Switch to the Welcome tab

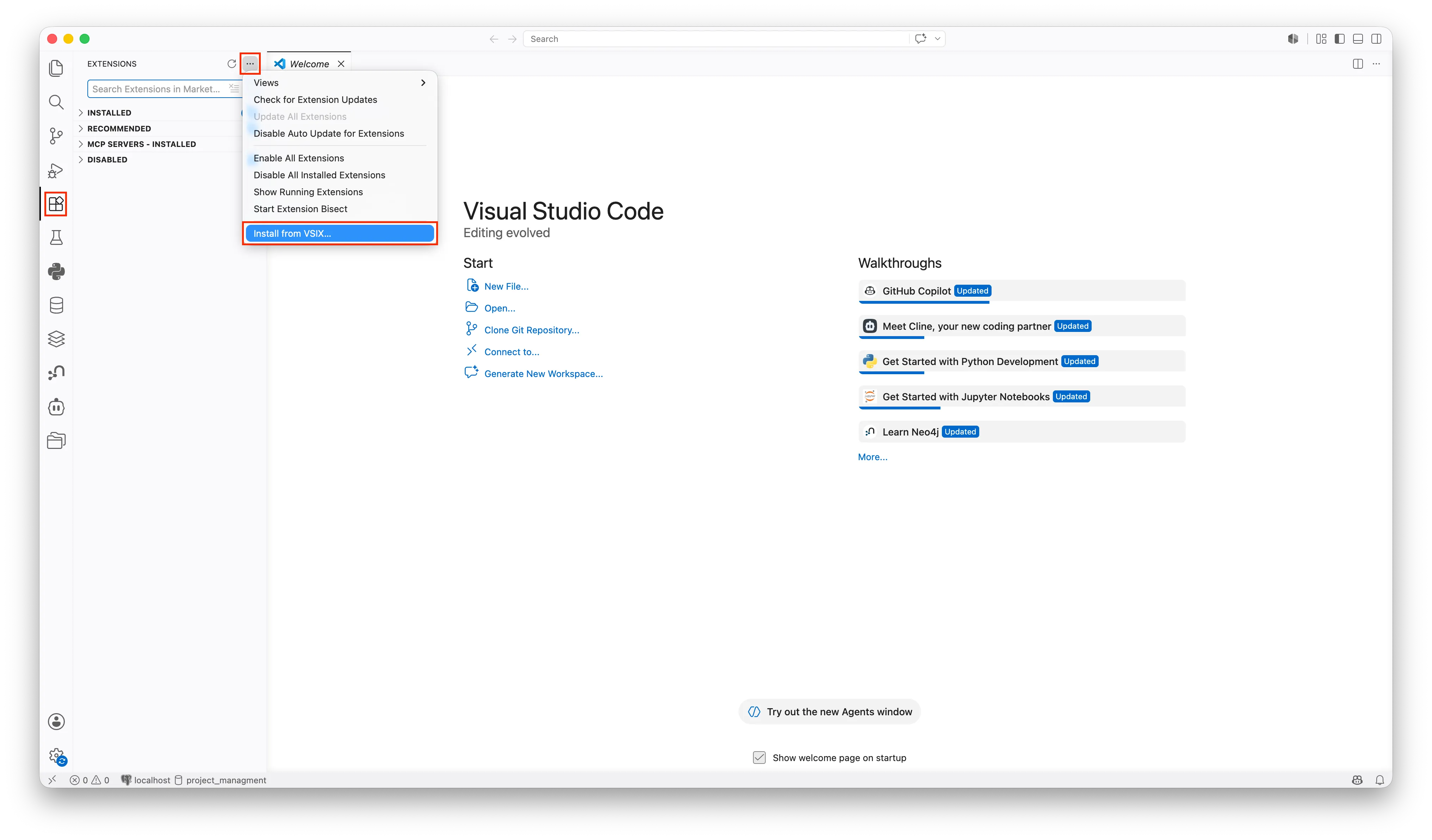[x=309, y=64]
